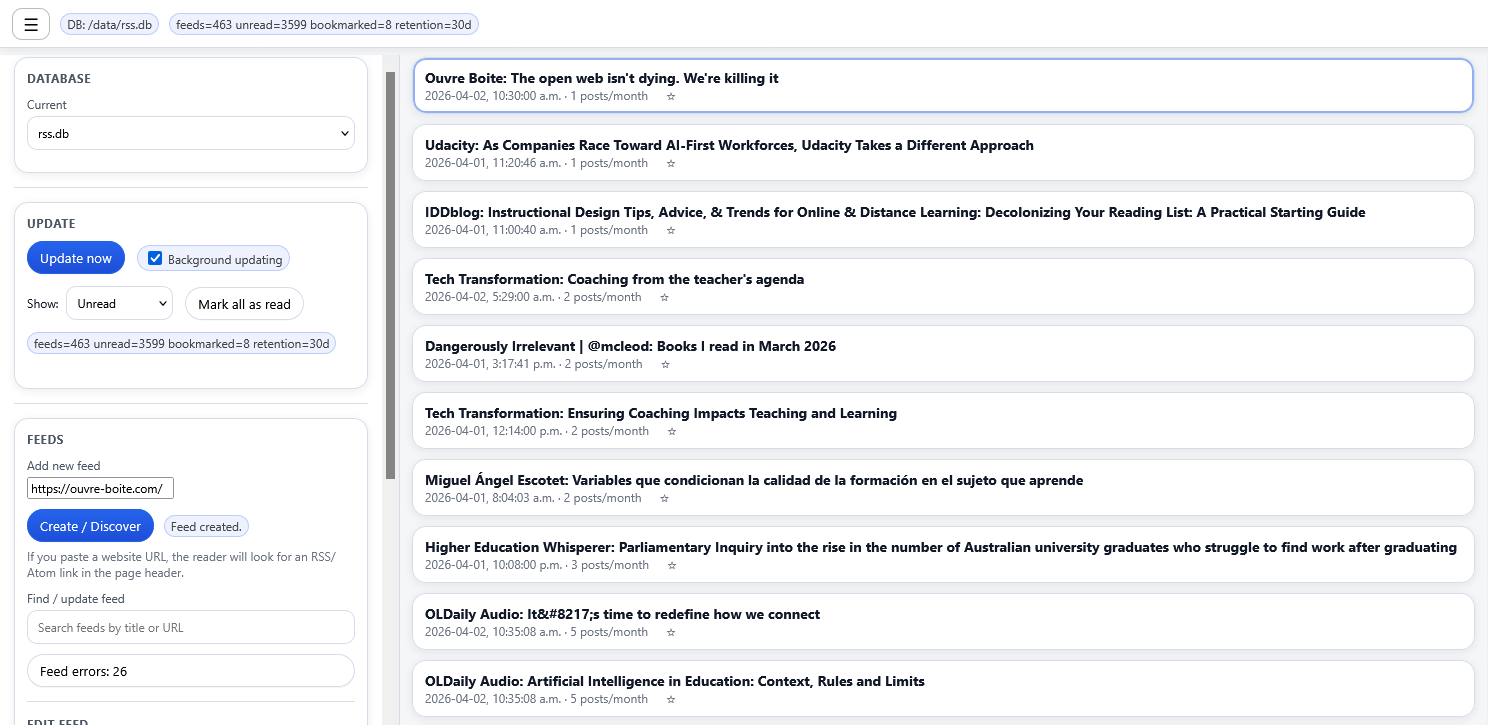Open the Feed errors: 26 list
Image resolution: width=1488 pixels, height=725 pixels.
pos(190,671)
